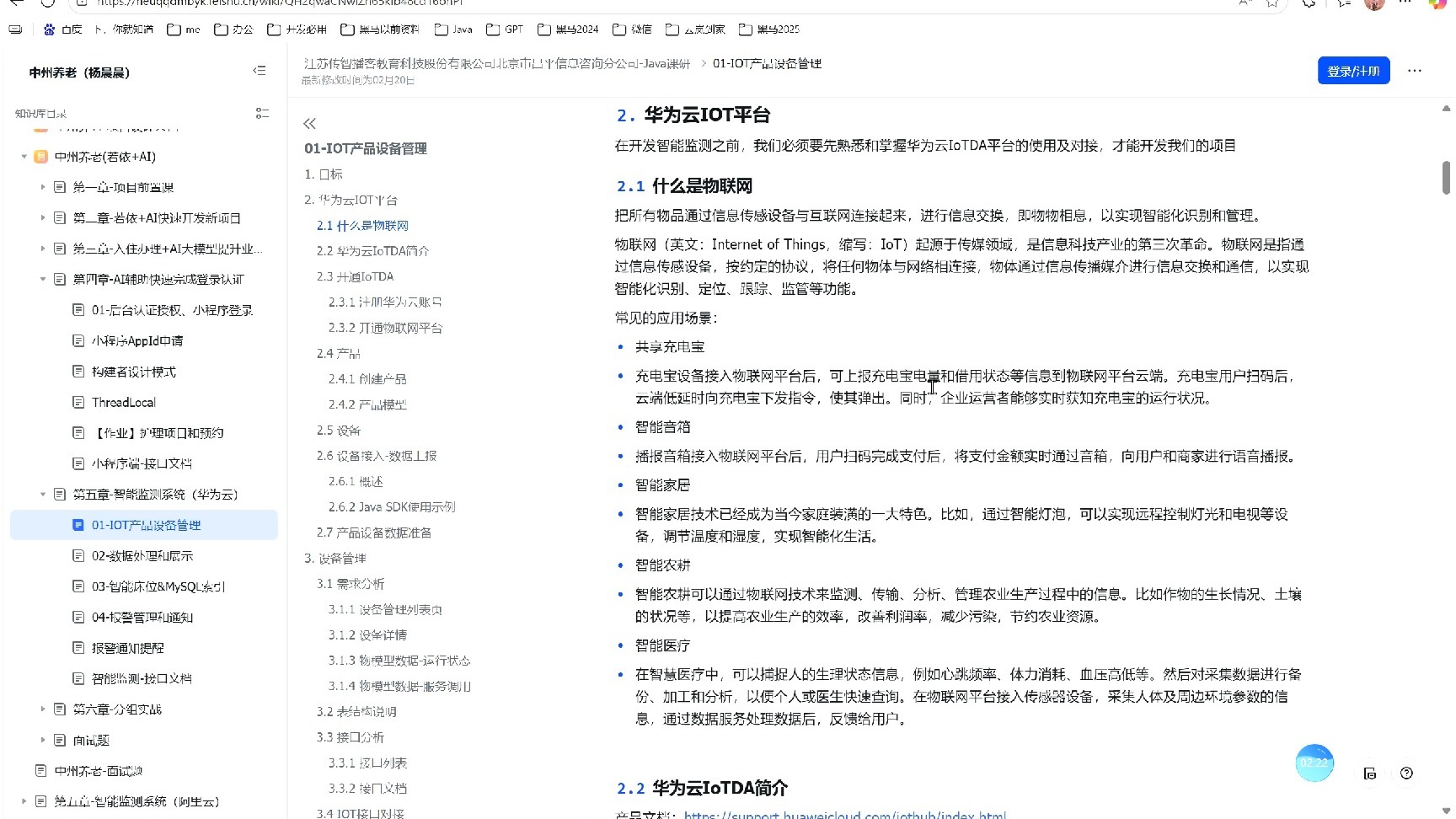Jump to outline 3.2 表结构说明

356,712
